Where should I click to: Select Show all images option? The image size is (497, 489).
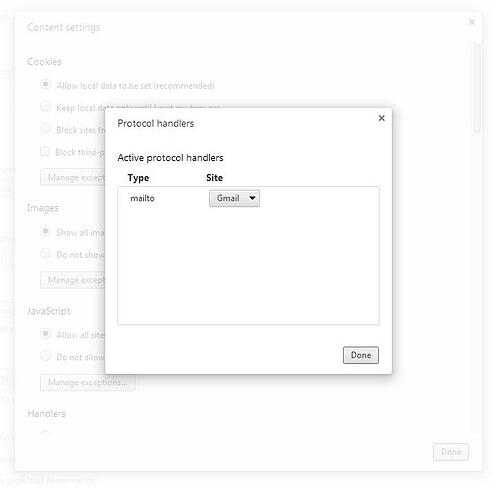[45, 231]
